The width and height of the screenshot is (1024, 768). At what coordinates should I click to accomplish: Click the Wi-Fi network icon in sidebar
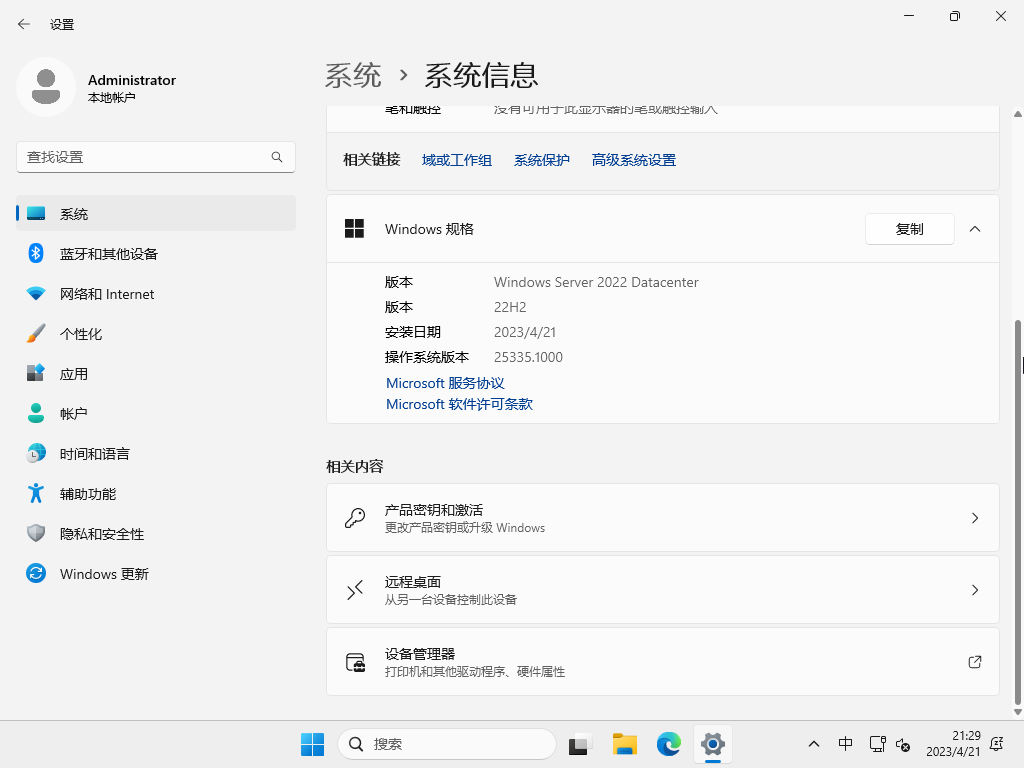[x=36, y=294]
